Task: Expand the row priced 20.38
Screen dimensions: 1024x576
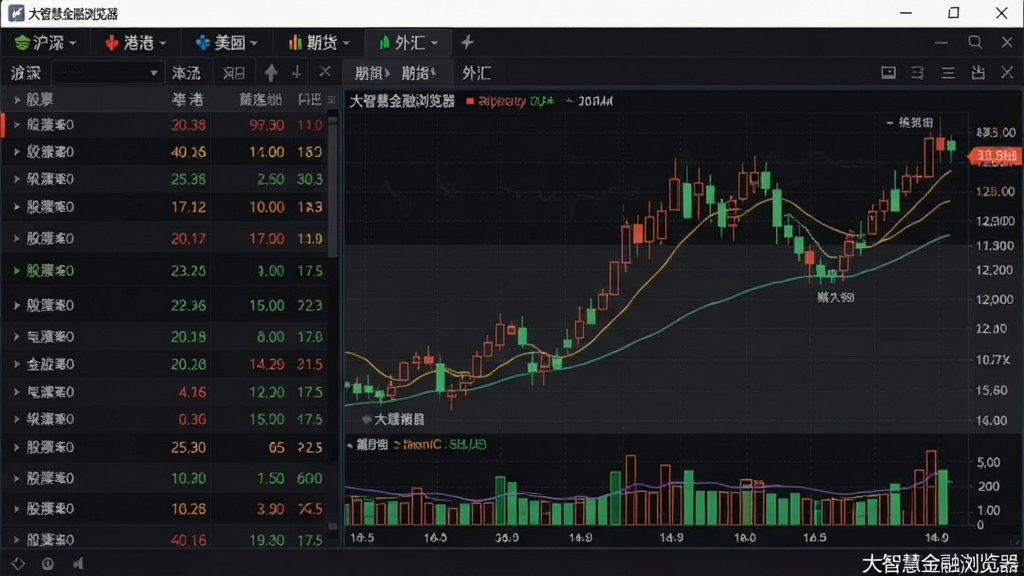Action: pos(17,124)
